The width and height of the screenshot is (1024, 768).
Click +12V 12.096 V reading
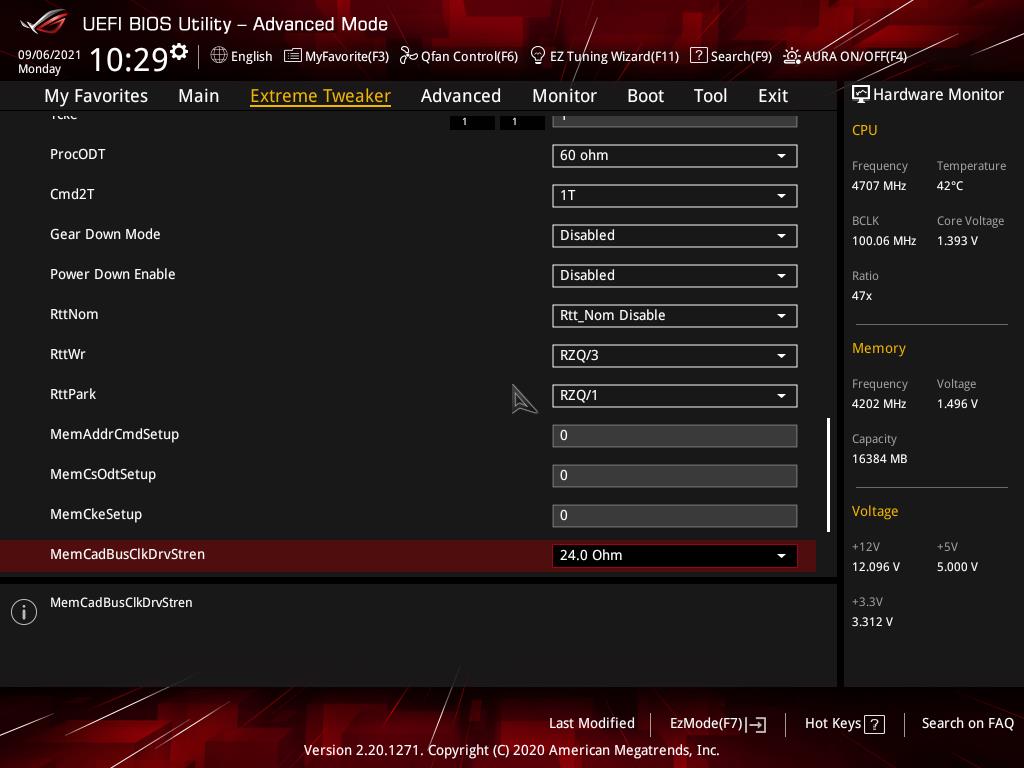pos(875,567)
